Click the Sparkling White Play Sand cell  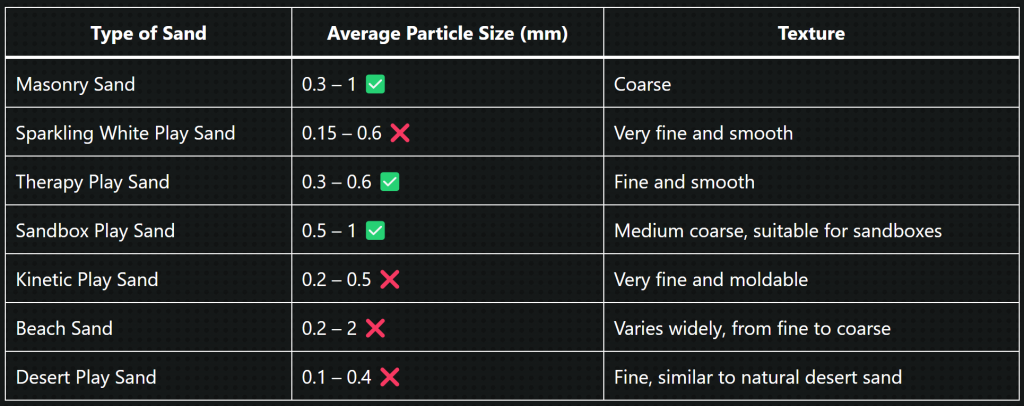coord(148,133)
